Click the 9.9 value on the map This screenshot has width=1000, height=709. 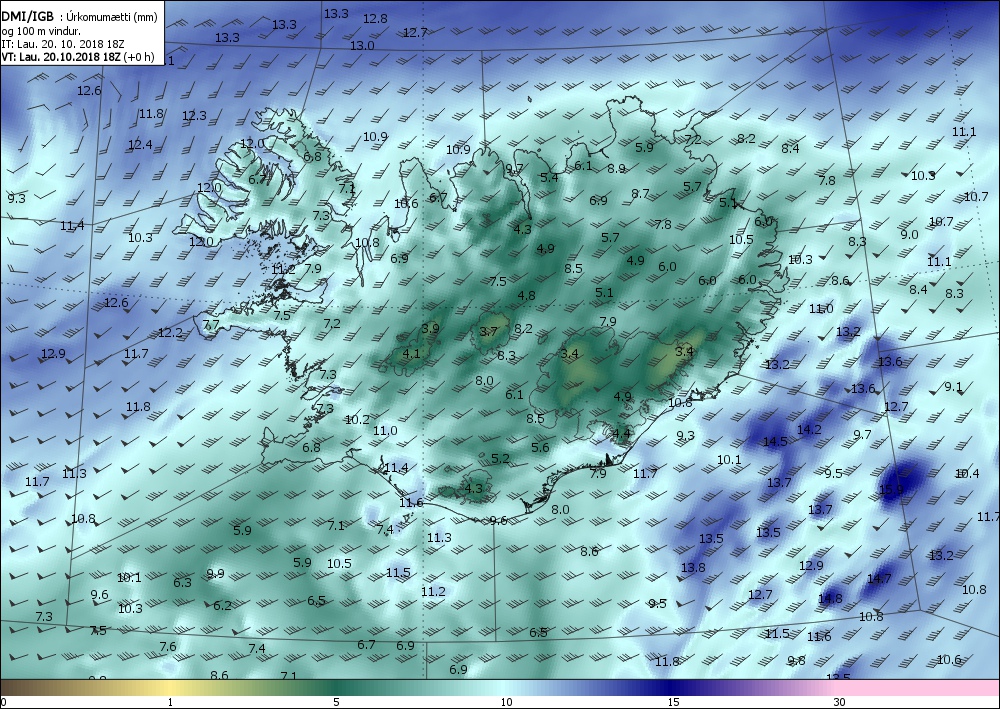[x=216, y=573]
